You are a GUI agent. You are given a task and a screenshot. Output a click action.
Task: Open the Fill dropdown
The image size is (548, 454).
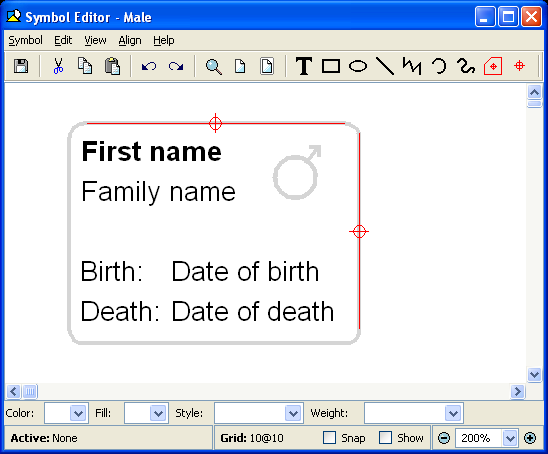(x=158, y=413)
